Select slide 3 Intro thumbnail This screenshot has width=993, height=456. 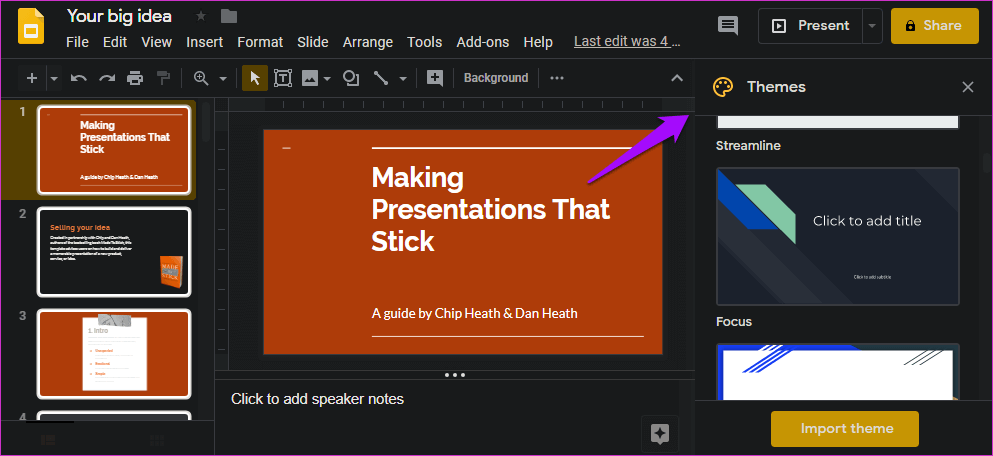[114, 354]
